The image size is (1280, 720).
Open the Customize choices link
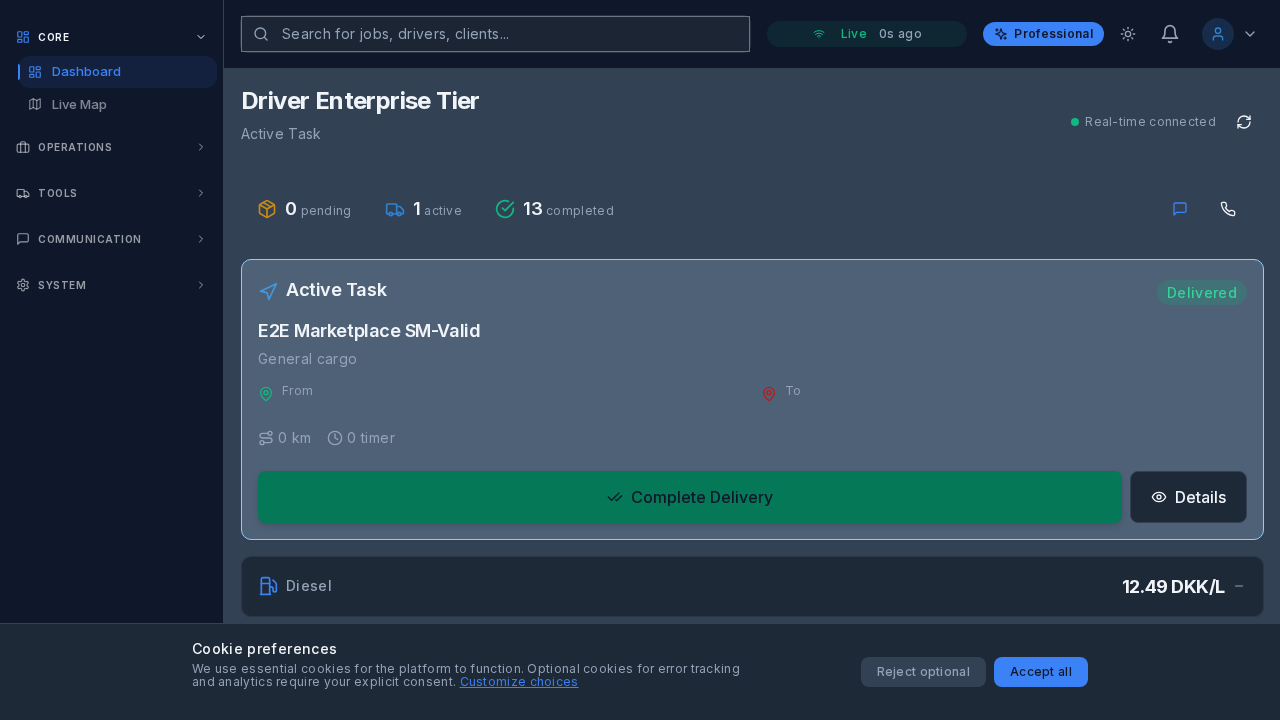[518, 682]
